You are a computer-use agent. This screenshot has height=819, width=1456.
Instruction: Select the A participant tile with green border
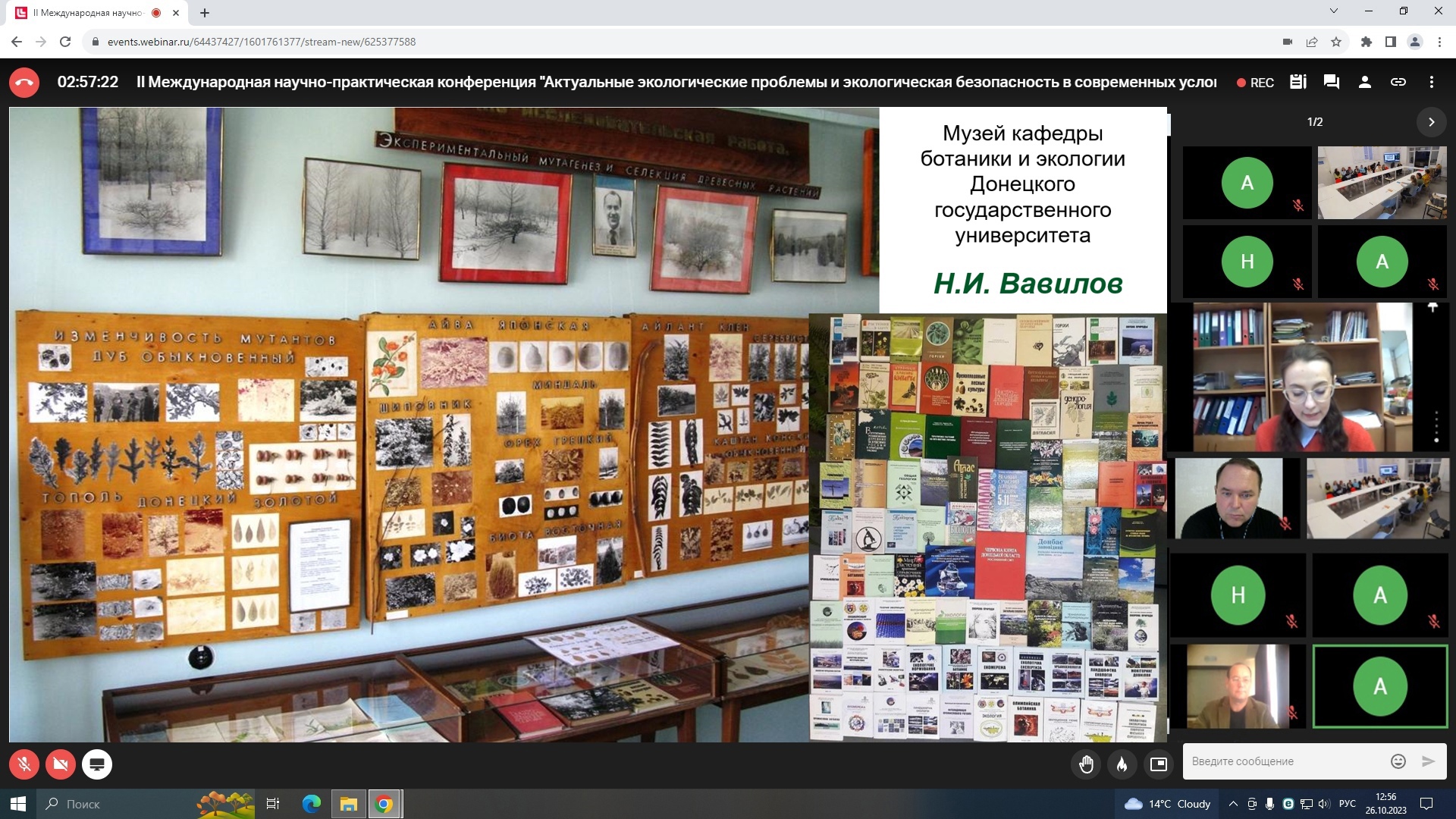tap(1380, 686)
